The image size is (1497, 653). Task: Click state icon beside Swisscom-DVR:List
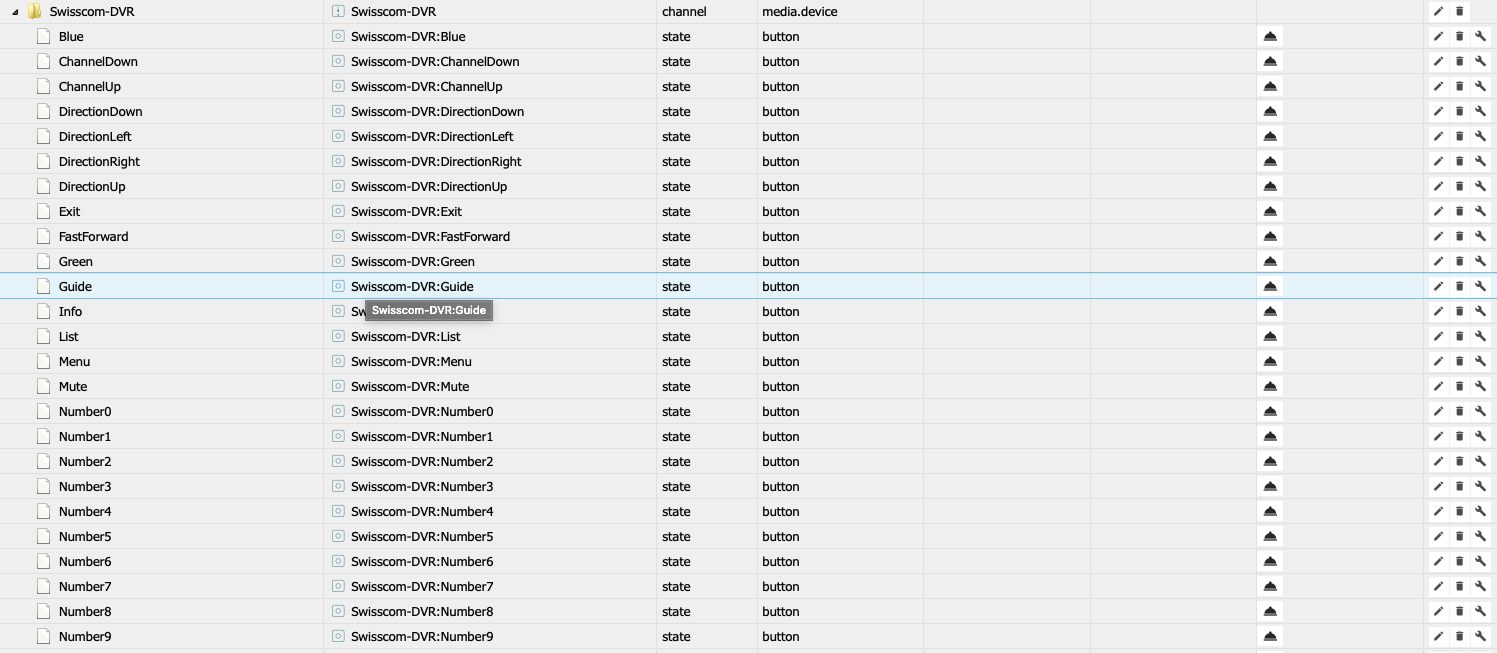tap(338, 336)
